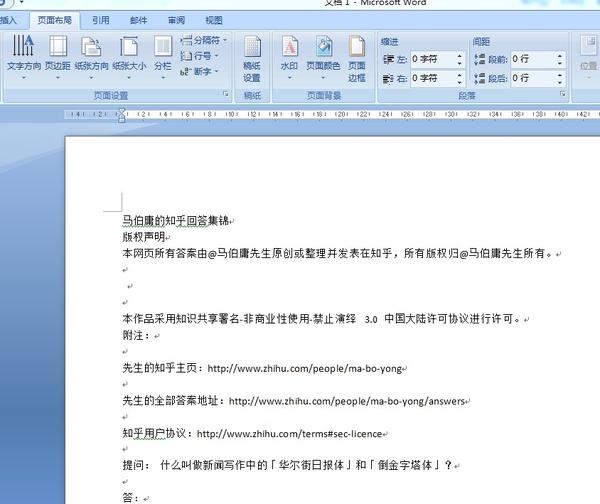Screen dimensions: 600x504
Task: Click the 水印 watermark icon
Action: click(x=290, y=57)
